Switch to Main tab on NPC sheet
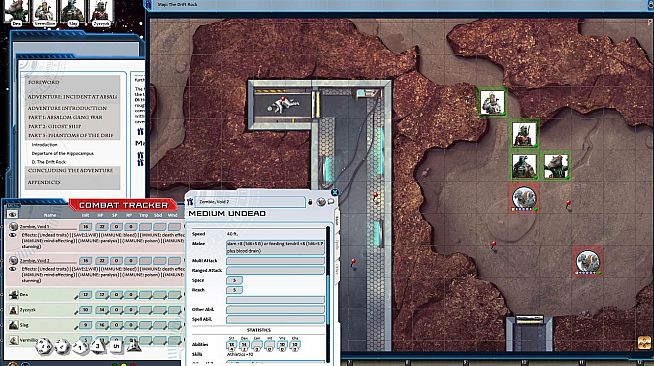Image resolution: width=654 pixels, height=366 pixels. click(x=337, y=220)
